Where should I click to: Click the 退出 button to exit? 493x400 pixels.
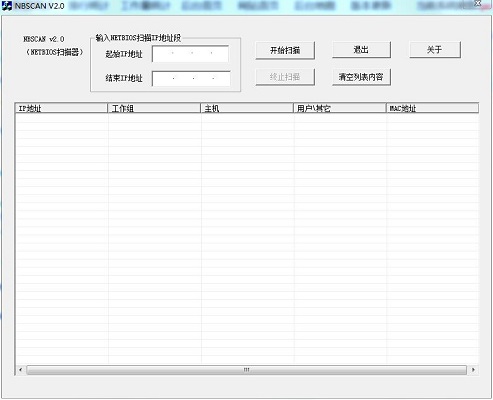point(361,50)
